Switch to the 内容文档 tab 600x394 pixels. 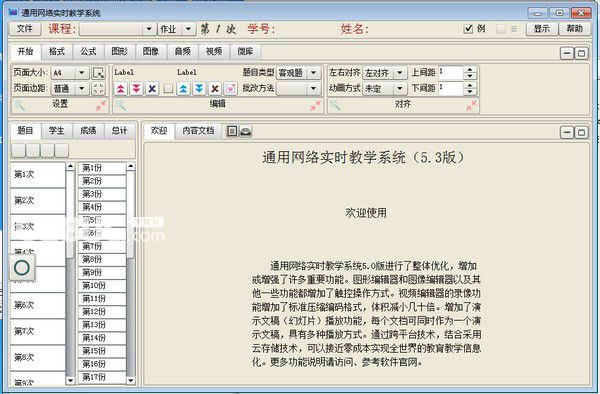click(198, 131)
